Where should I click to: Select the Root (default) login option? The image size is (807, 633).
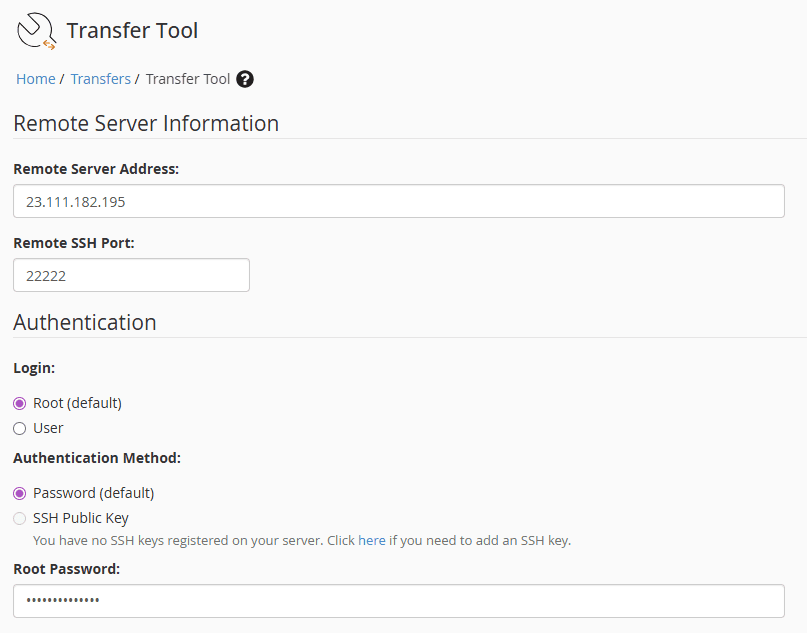click(x=19, y=402)
